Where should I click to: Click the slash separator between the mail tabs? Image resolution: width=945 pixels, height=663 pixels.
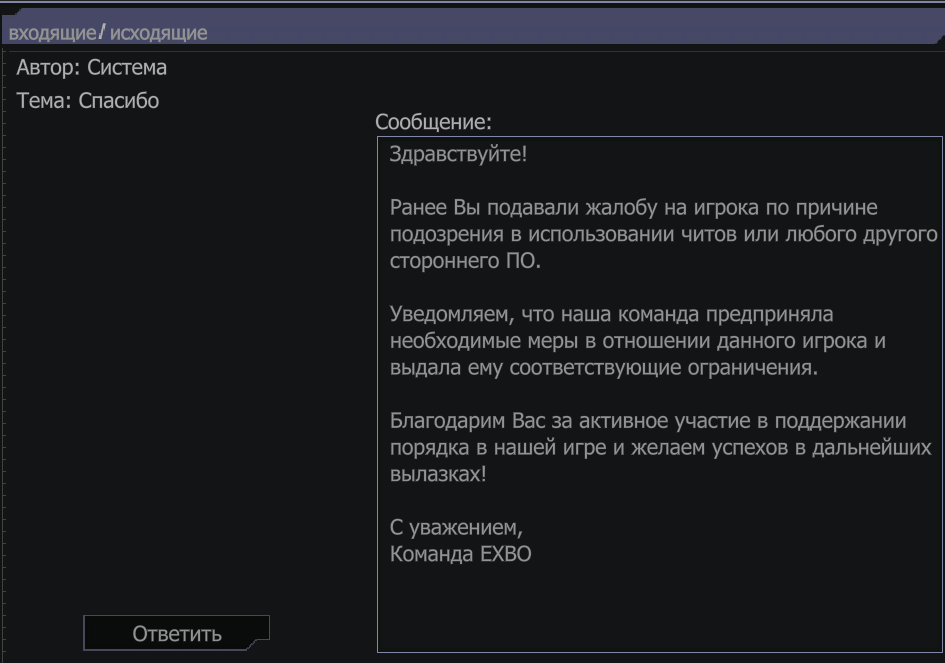click(x=102, y=31)
